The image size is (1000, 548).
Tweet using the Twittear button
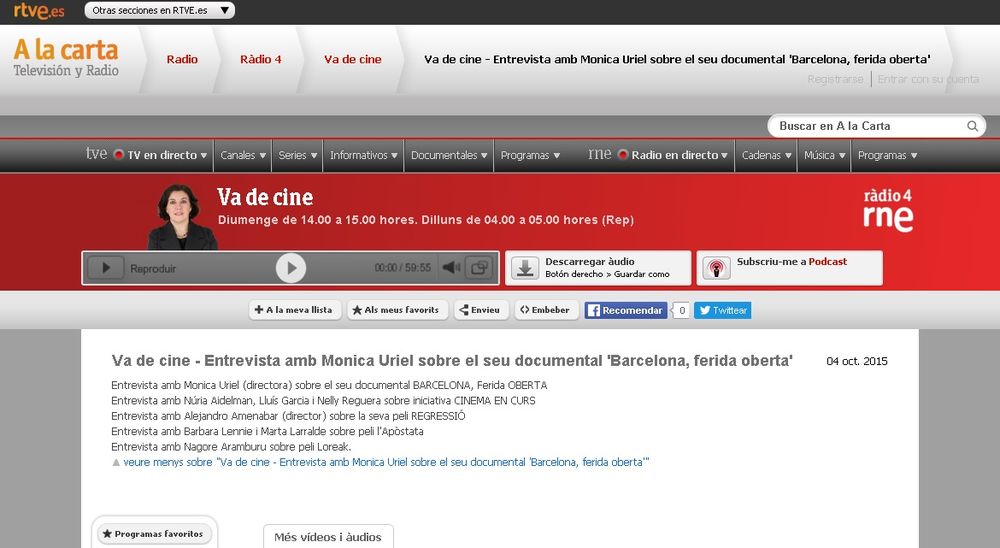point(722,310)
